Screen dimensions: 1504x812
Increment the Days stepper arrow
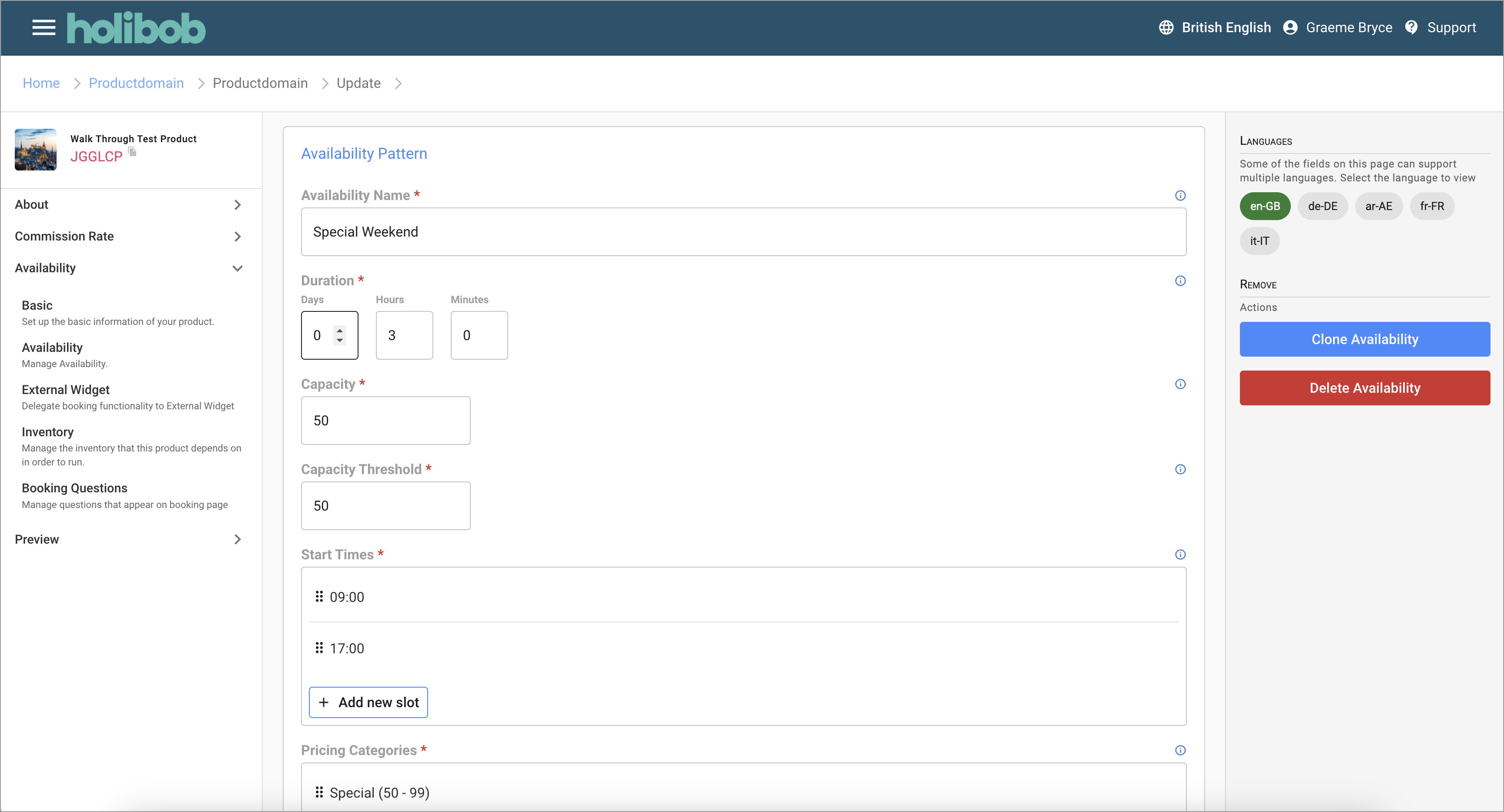340,331
